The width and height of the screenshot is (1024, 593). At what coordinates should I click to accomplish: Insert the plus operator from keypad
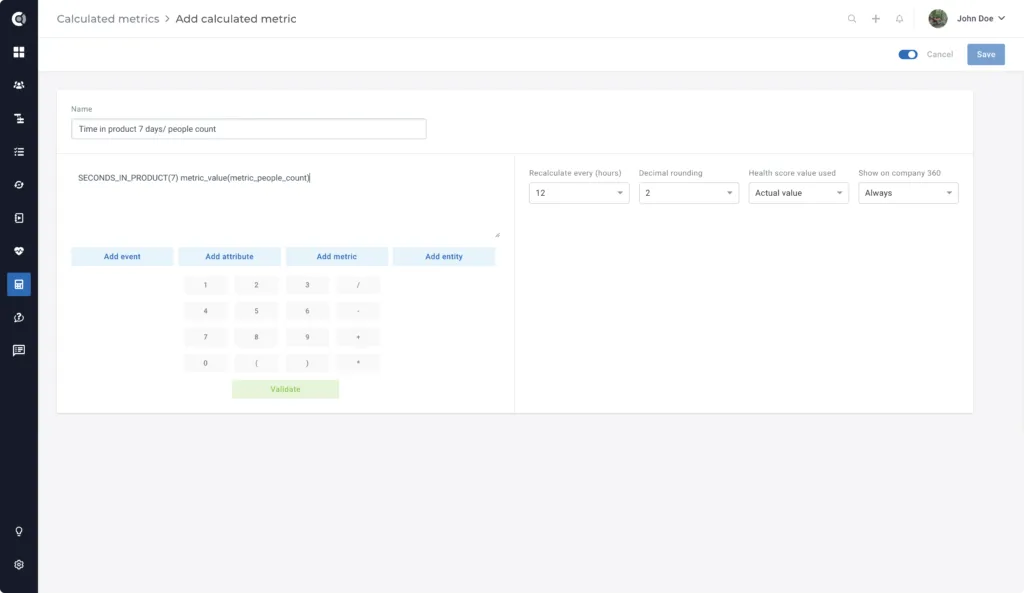pyautogui.click(x=358, y=337)
